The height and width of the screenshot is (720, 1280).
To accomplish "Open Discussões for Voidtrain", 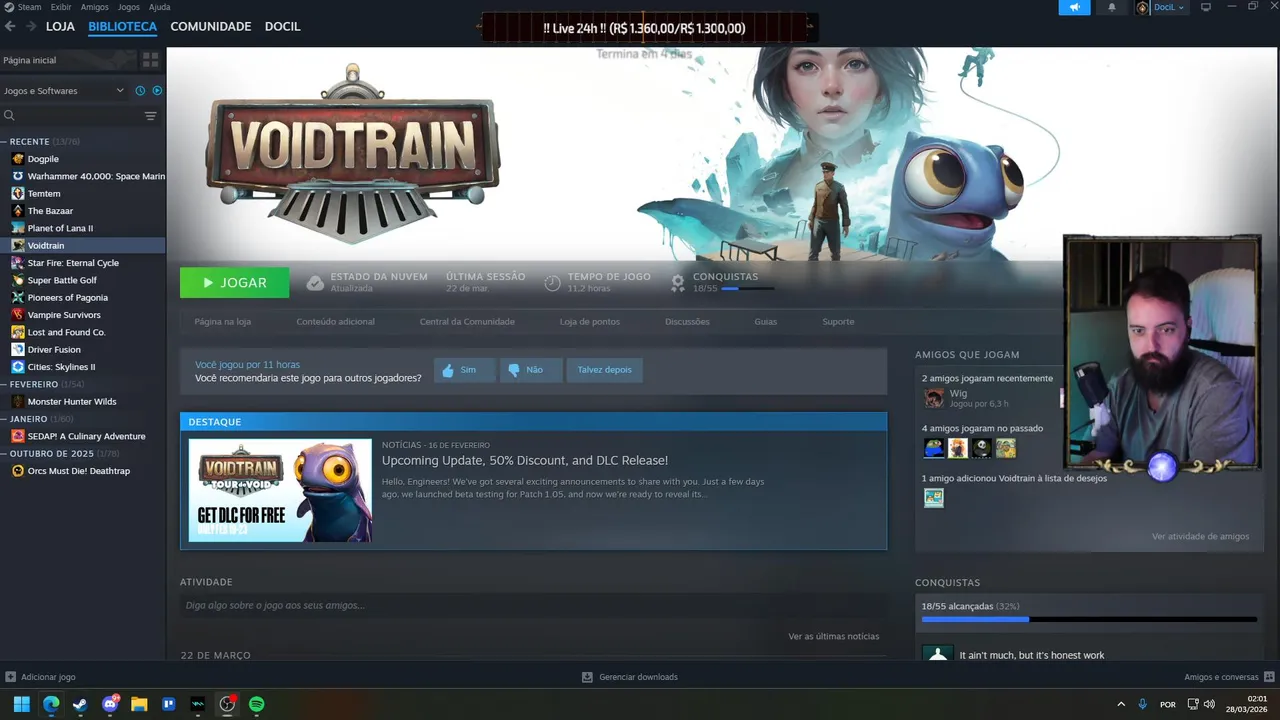I will coord(687,322).
